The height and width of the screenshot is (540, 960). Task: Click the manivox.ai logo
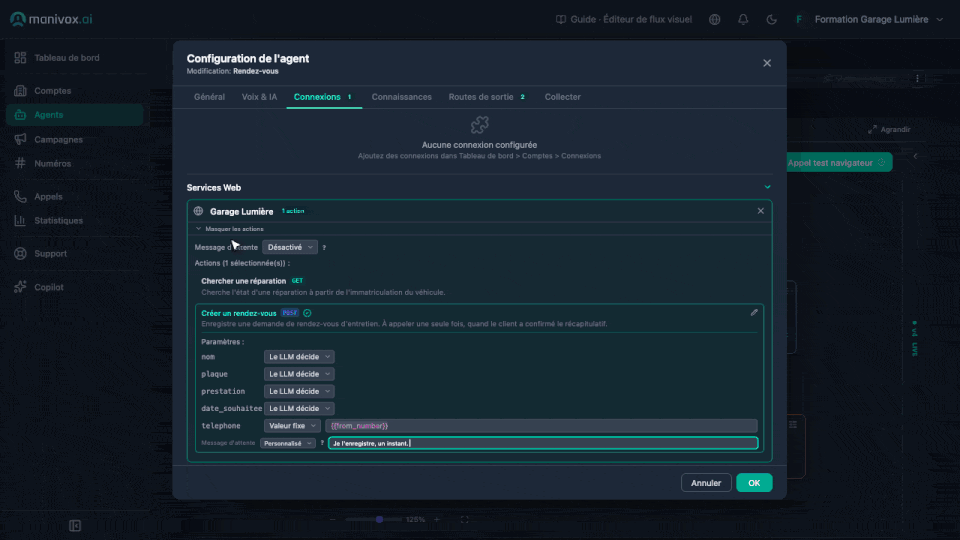(51, 19)
